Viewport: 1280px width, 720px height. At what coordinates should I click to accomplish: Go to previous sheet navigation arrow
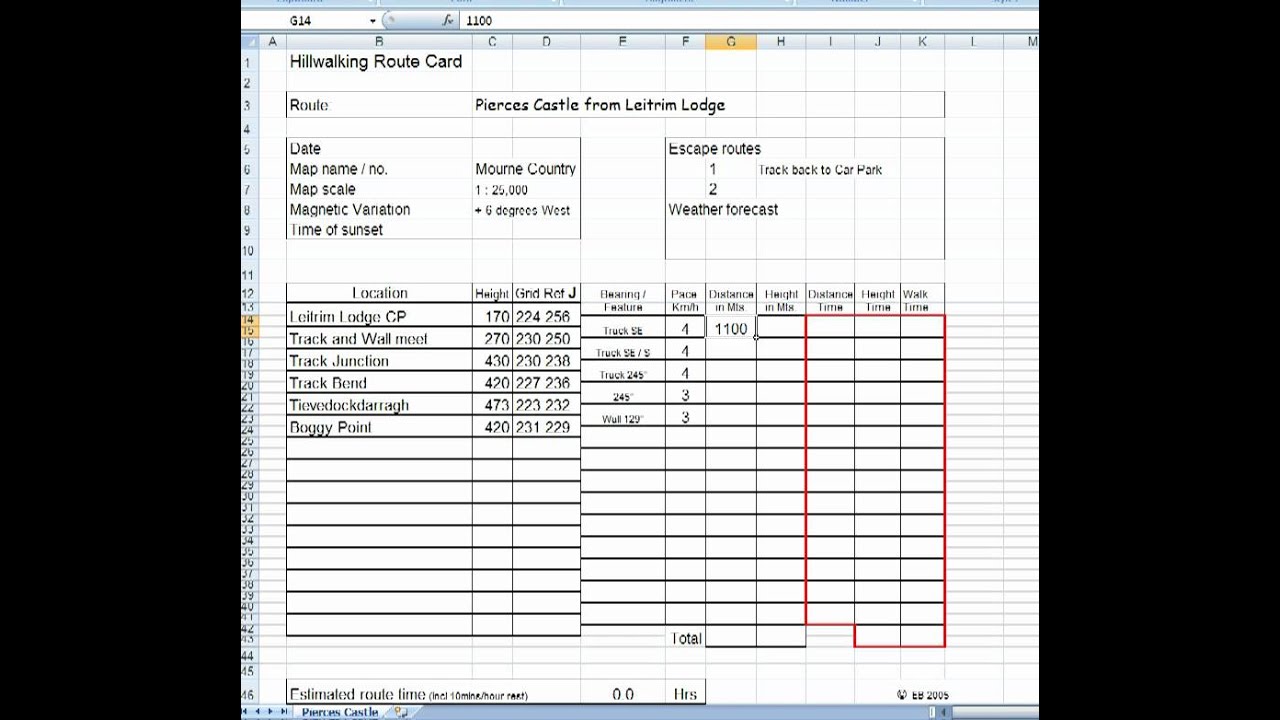[x=258, y=712]
